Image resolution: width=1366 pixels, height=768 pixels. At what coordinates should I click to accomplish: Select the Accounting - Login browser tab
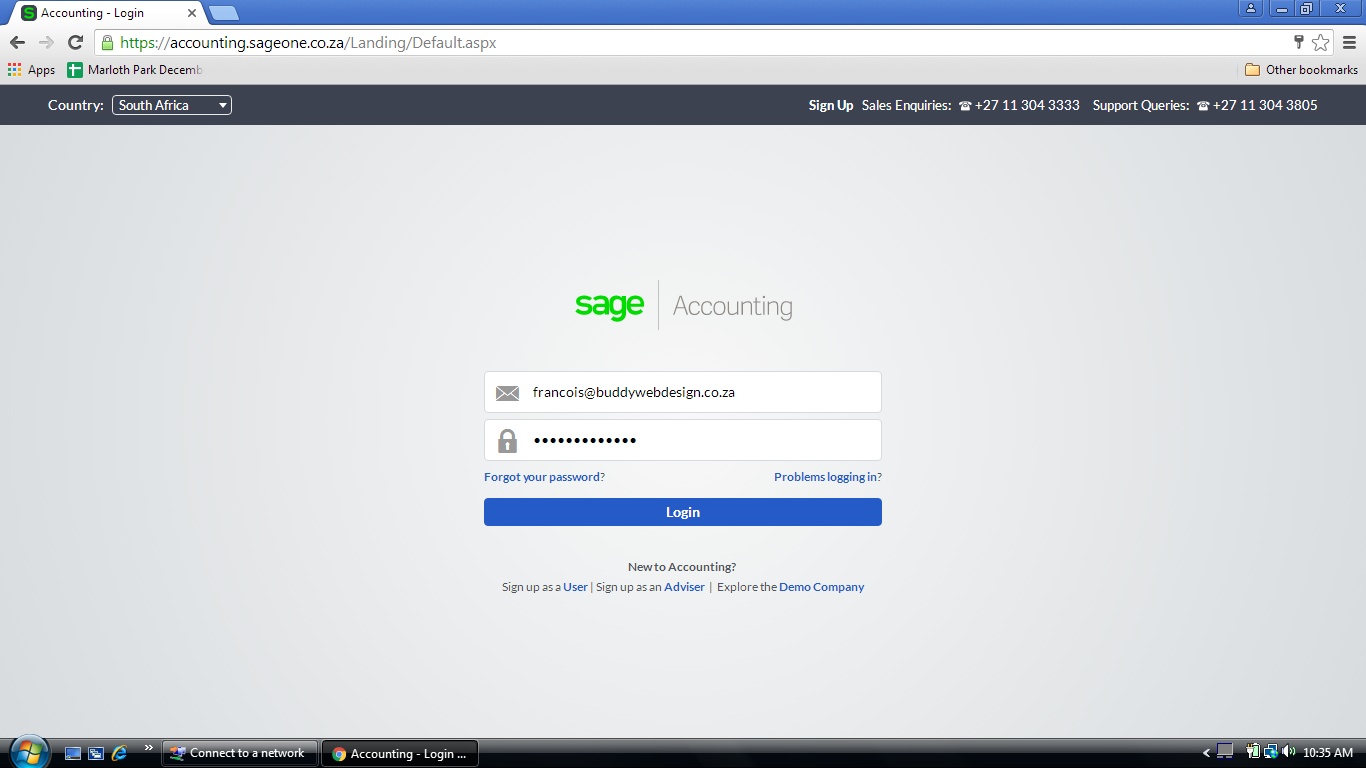pos(107,13)
